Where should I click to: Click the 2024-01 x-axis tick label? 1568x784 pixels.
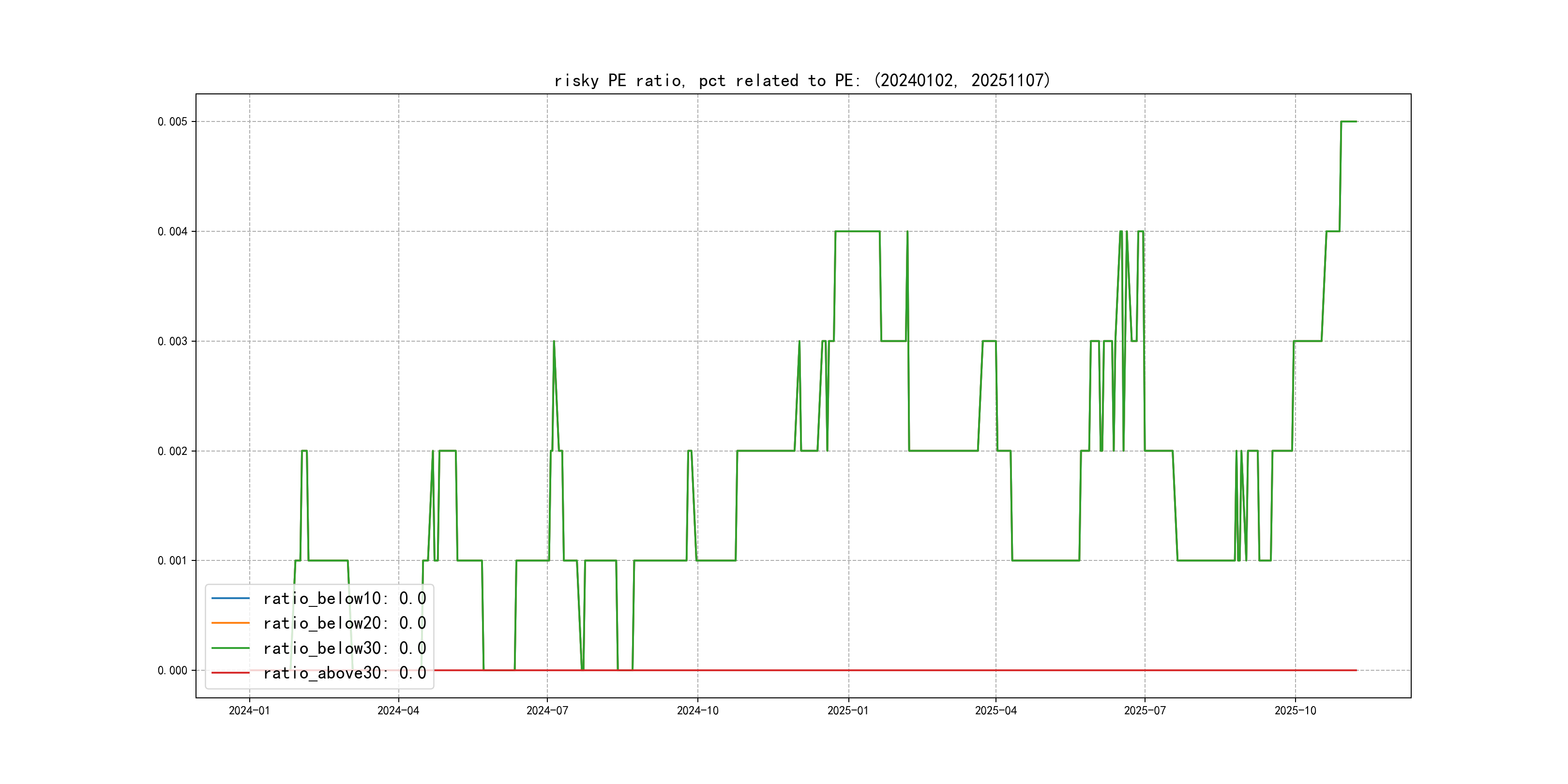click(249, 711)
